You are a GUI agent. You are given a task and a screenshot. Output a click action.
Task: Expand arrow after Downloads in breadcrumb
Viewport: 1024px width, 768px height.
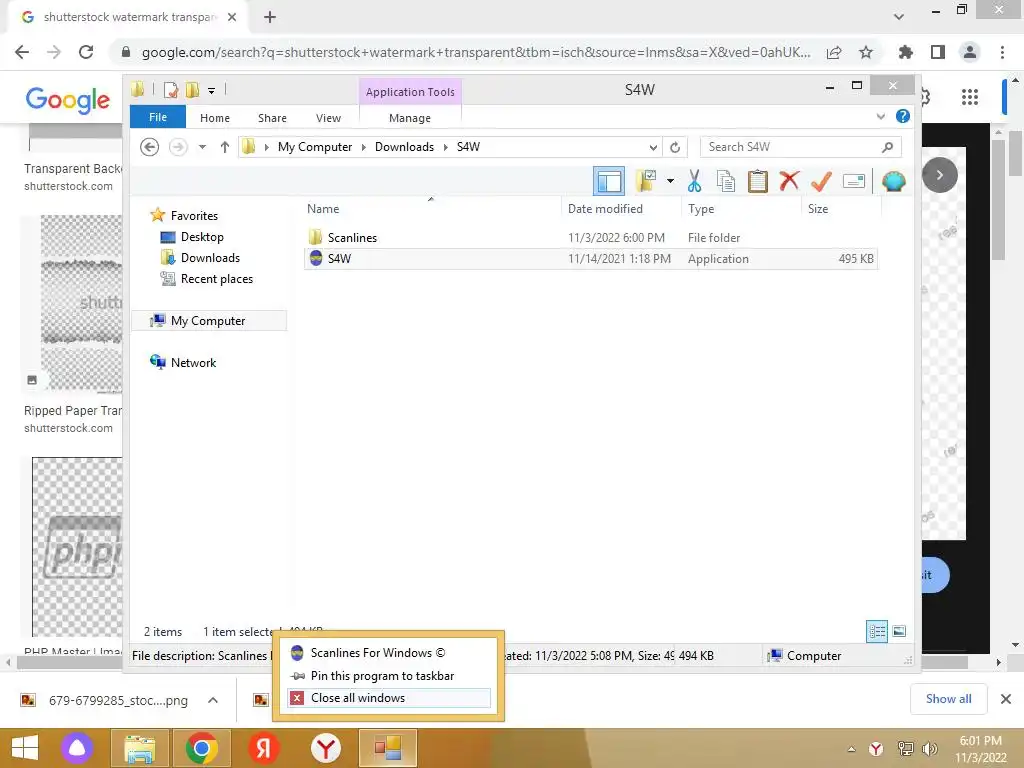445,148
